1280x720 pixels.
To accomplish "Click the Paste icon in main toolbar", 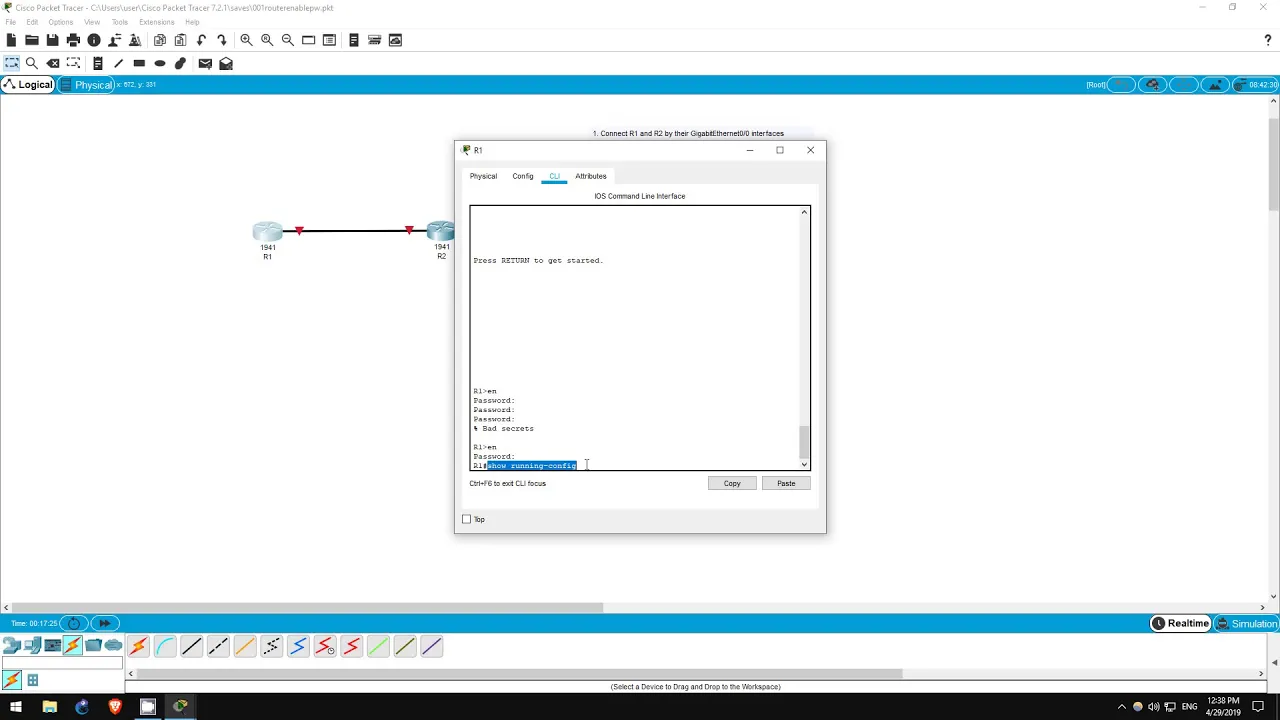I will click(x=180, y=40).
